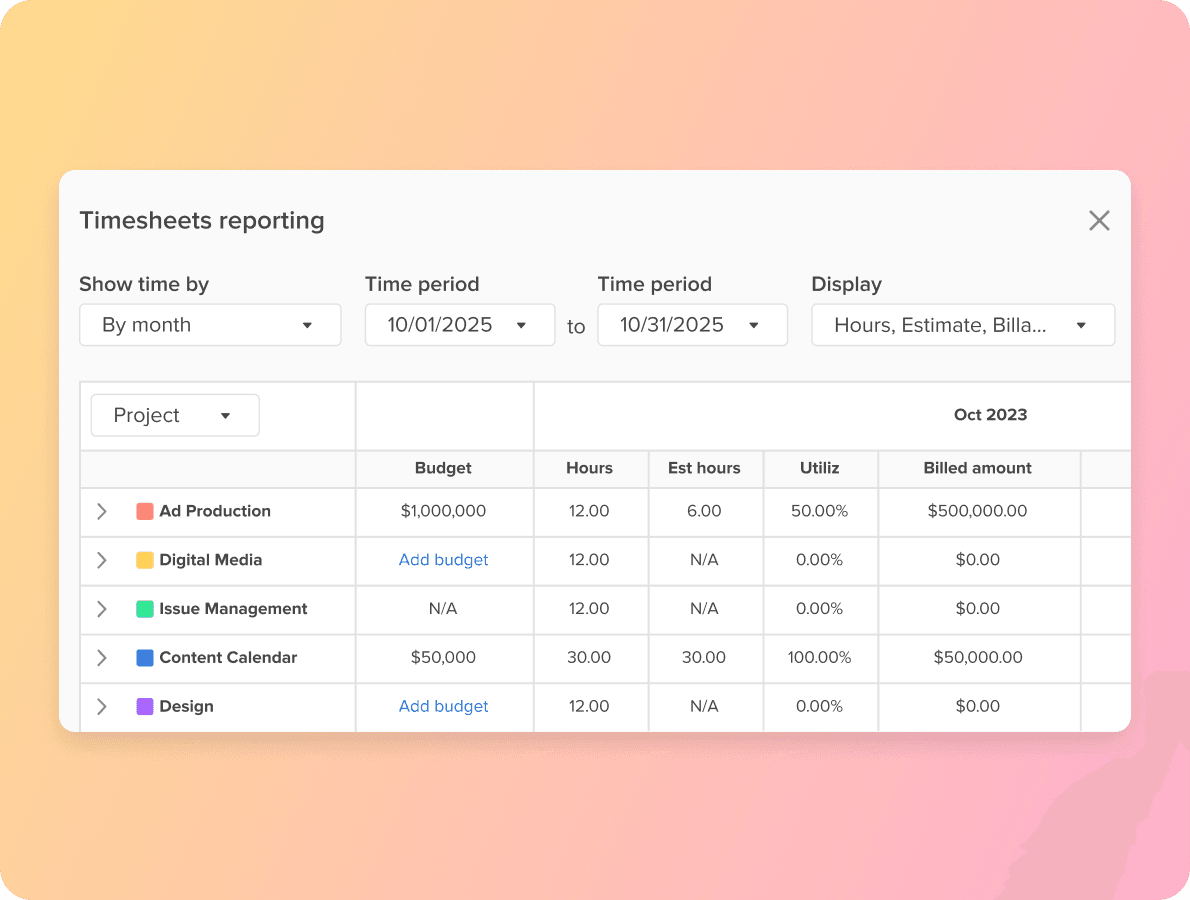Click Ad Production's 12.00 hours cell
Screen dimensions: 1190x900
[x=589, y=511]
